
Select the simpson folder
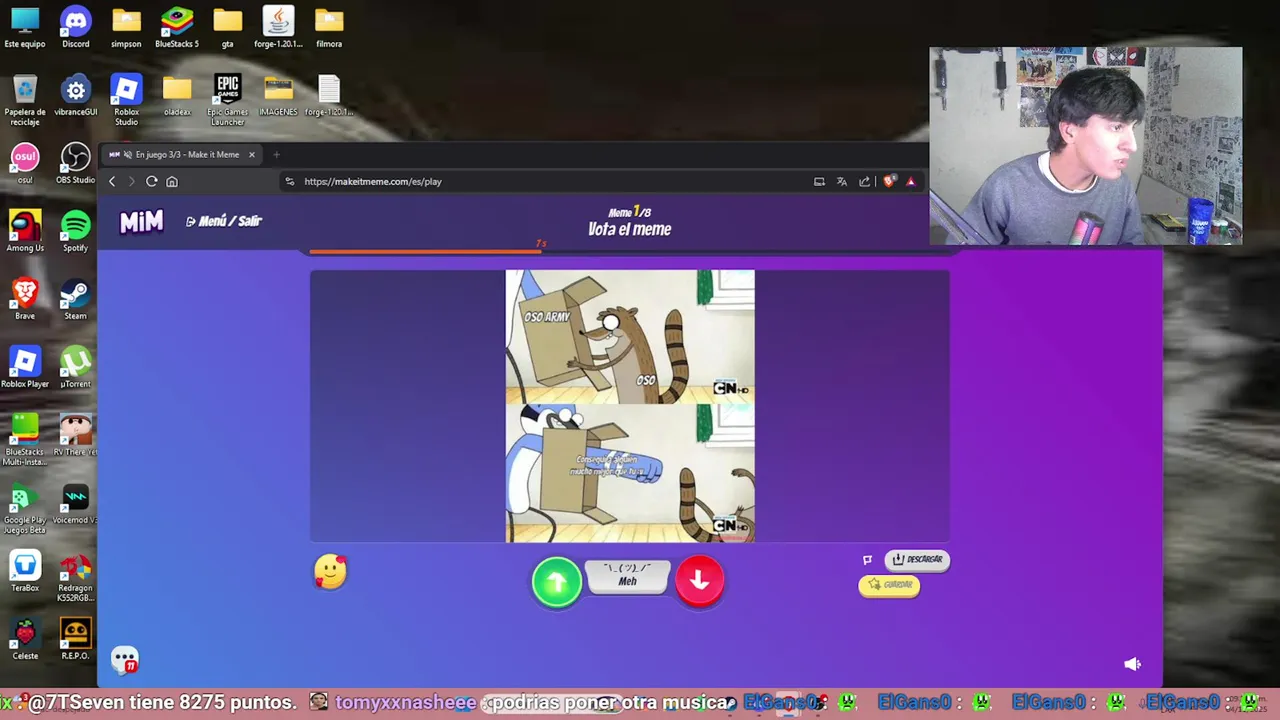coord(126,27)
